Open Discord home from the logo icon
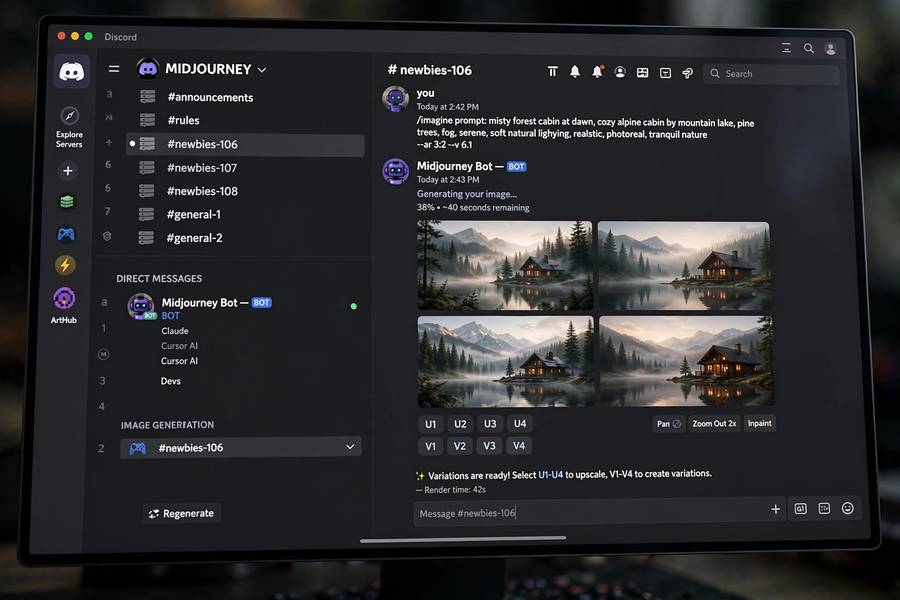Viewport: 900px width, 600px height. pyautogui.click(x=72, y=72)
